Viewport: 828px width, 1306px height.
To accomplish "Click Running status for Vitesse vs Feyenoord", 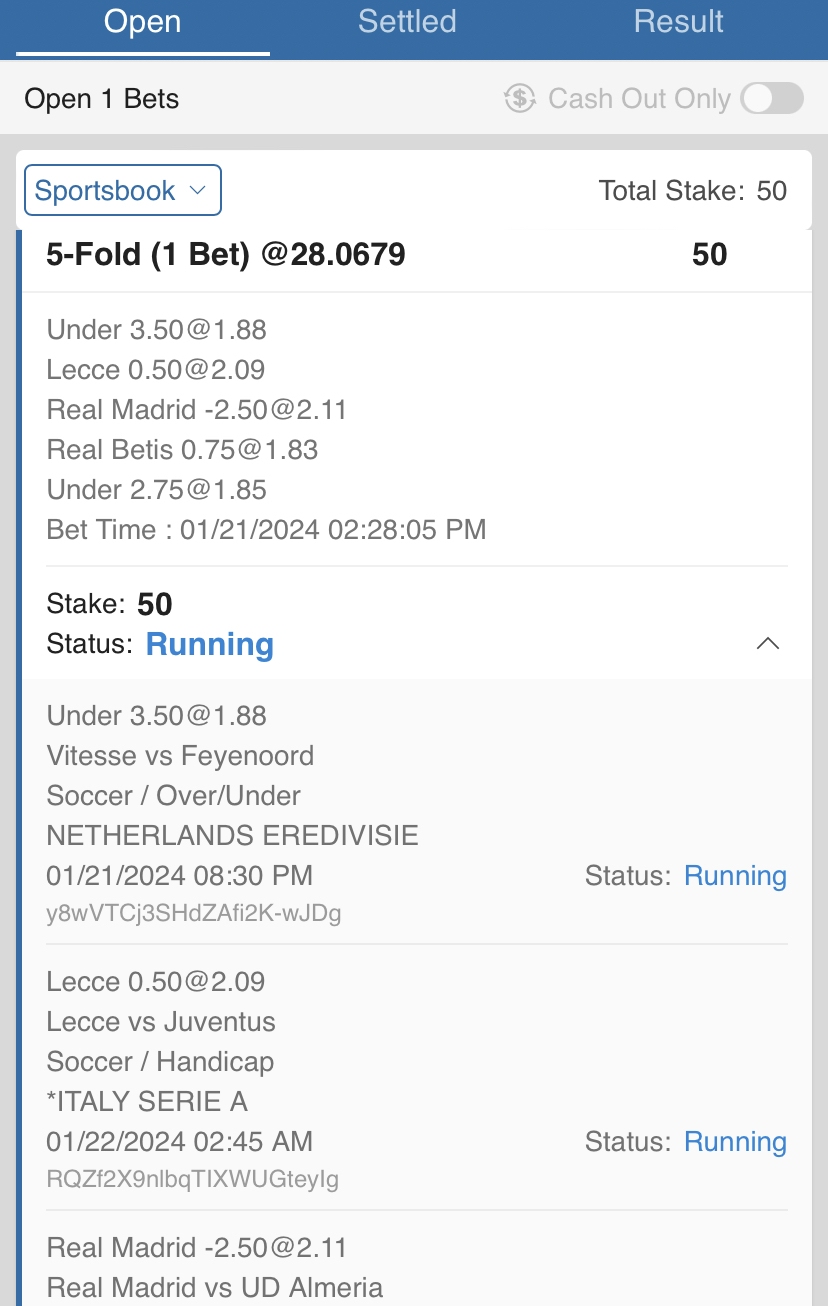I will tap(735, 876).
